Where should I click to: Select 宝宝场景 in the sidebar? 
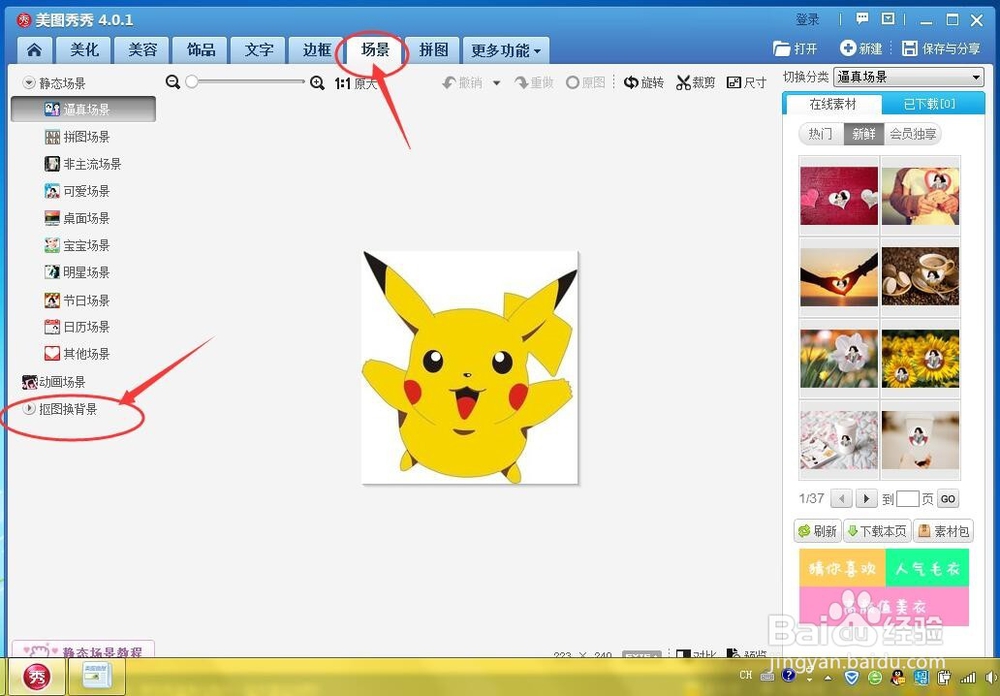(77, 245)
